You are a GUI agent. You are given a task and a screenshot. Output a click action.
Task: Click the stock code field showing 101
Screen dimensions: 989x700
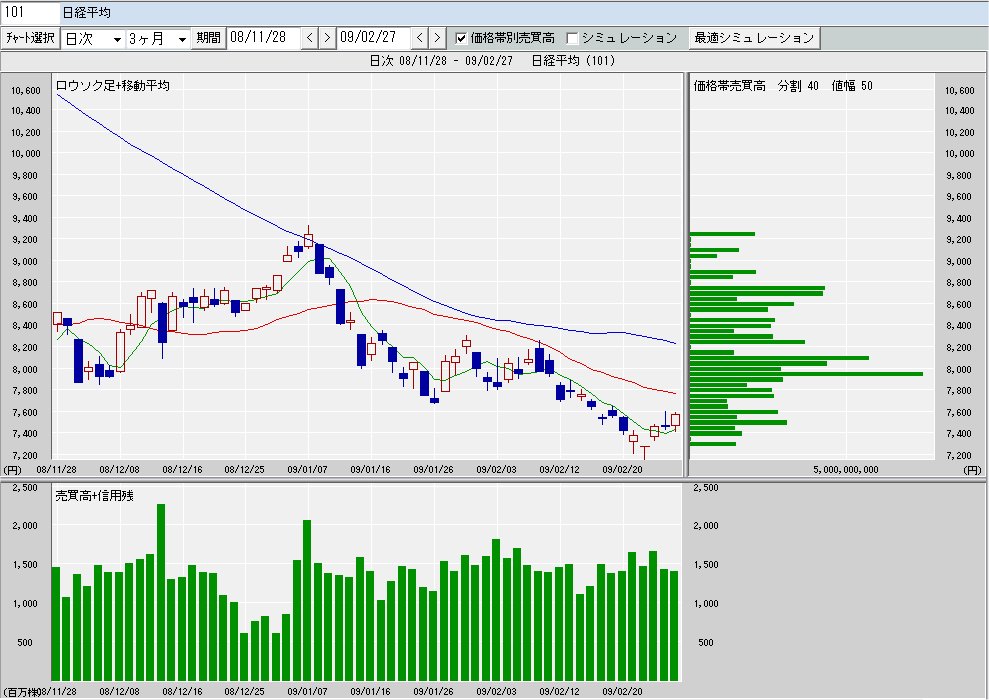[30, 12]
